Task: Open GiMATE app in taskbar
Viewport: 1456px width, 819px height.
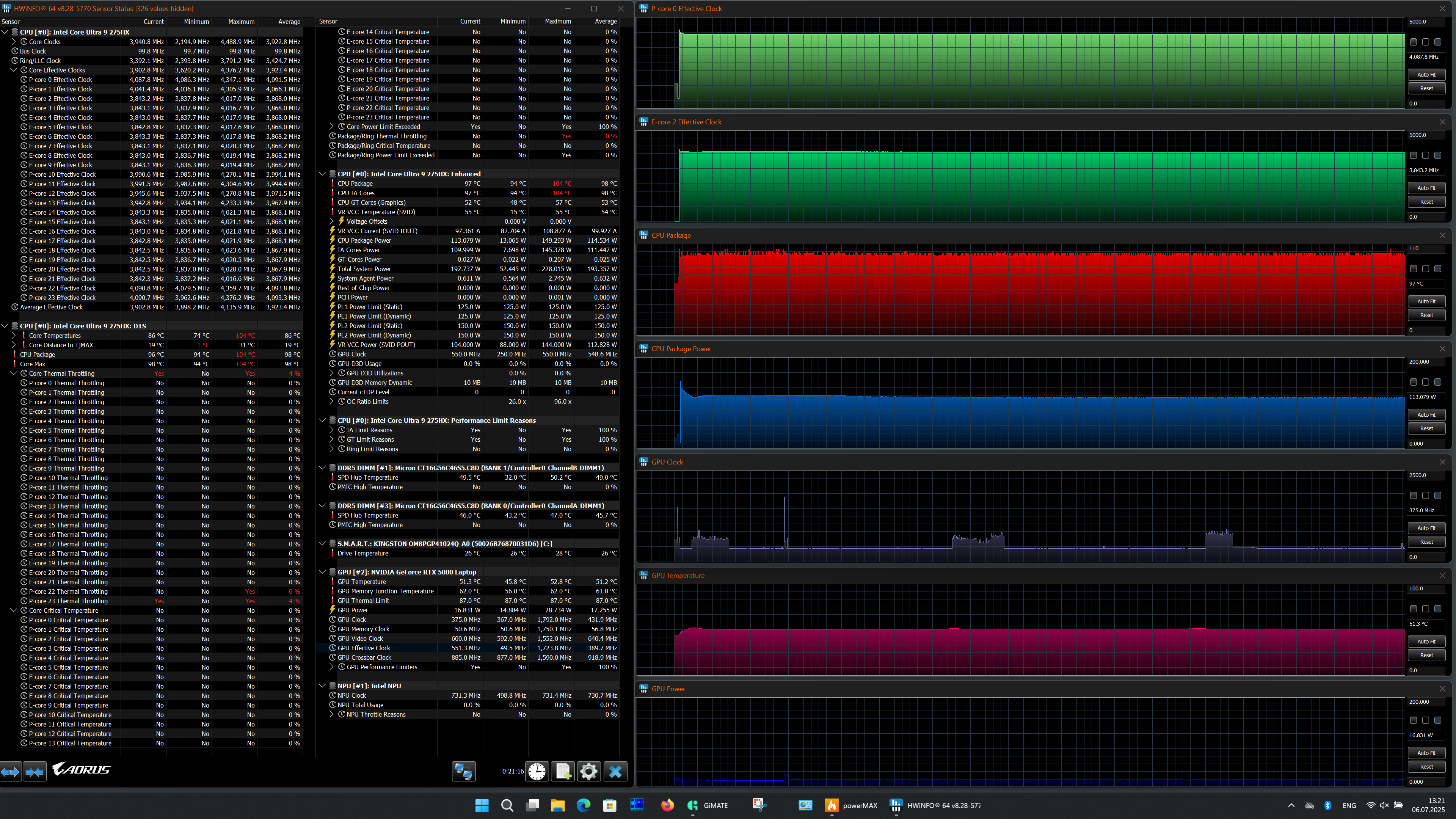Action: coord(707,805)
